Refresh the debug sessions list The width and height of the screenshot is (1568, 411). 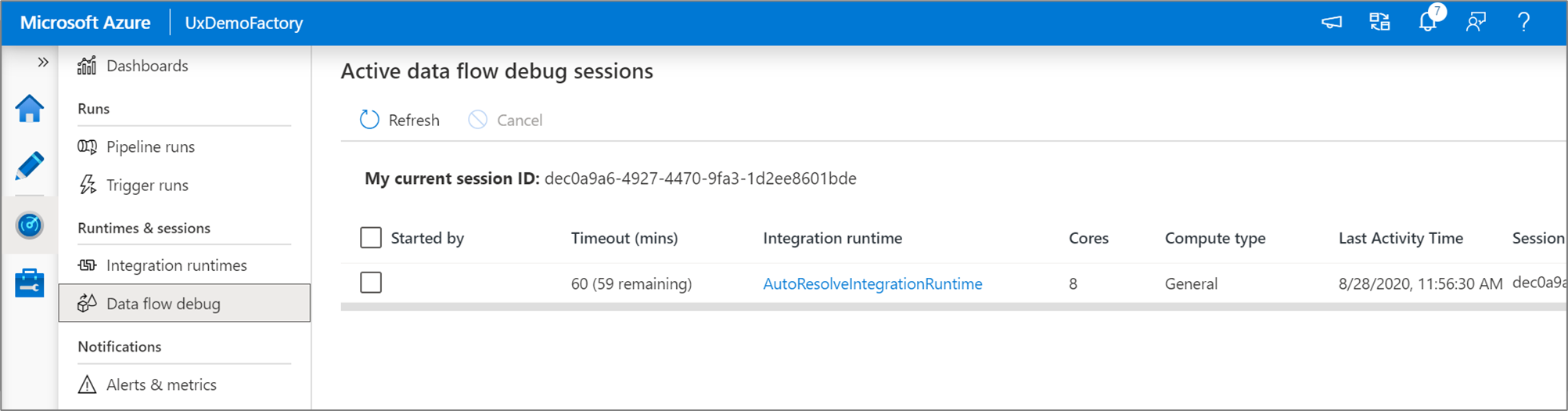(400, 120)
